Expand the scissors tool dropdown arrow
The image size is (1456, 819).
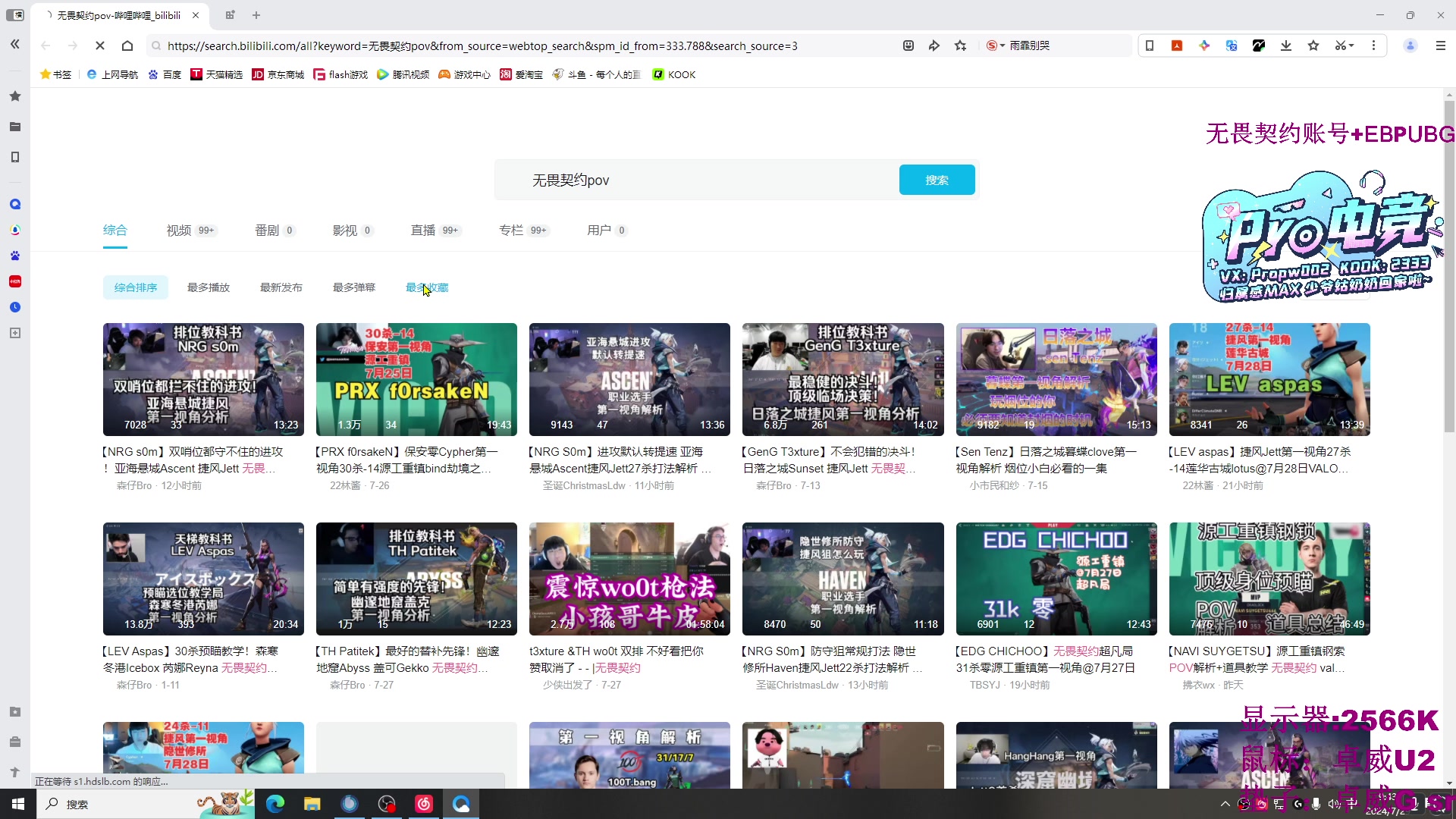click(x=1351, y=45)
